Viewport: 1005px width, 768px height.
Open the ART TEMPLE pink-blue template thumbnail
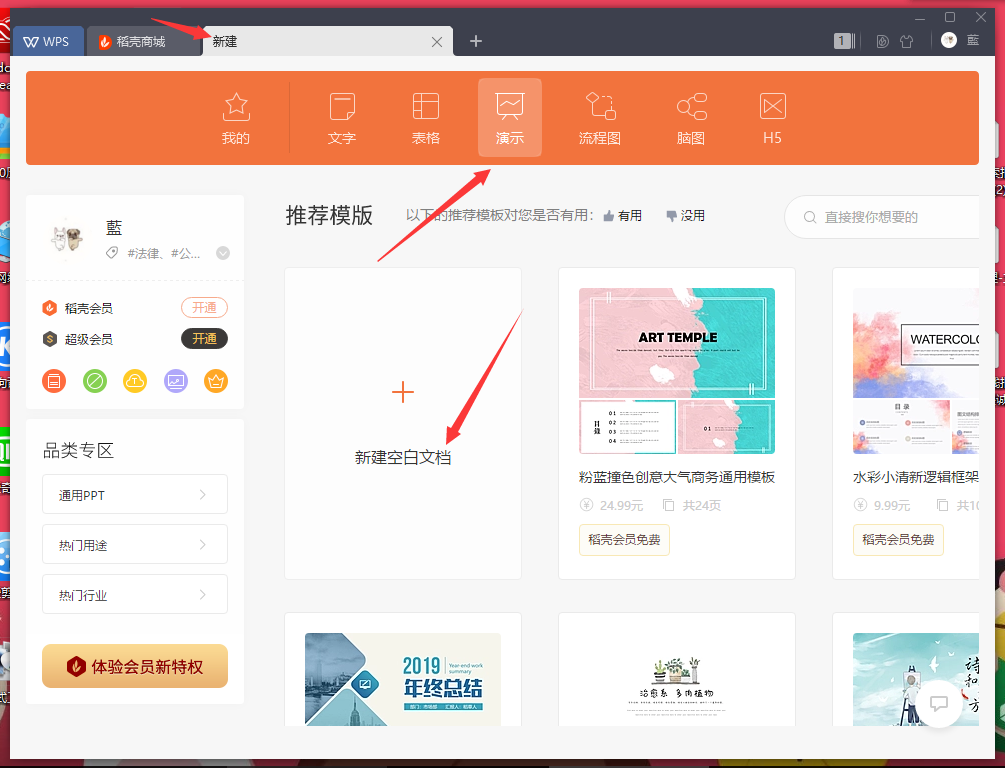click(x=677, y=371)
